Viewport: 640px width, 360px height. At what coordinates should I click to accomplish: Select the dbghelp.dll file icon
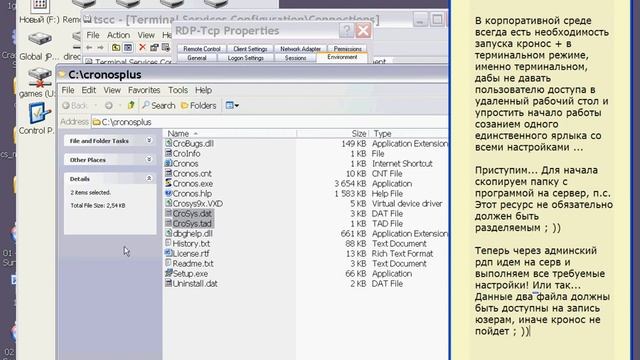tap(168, 233)
